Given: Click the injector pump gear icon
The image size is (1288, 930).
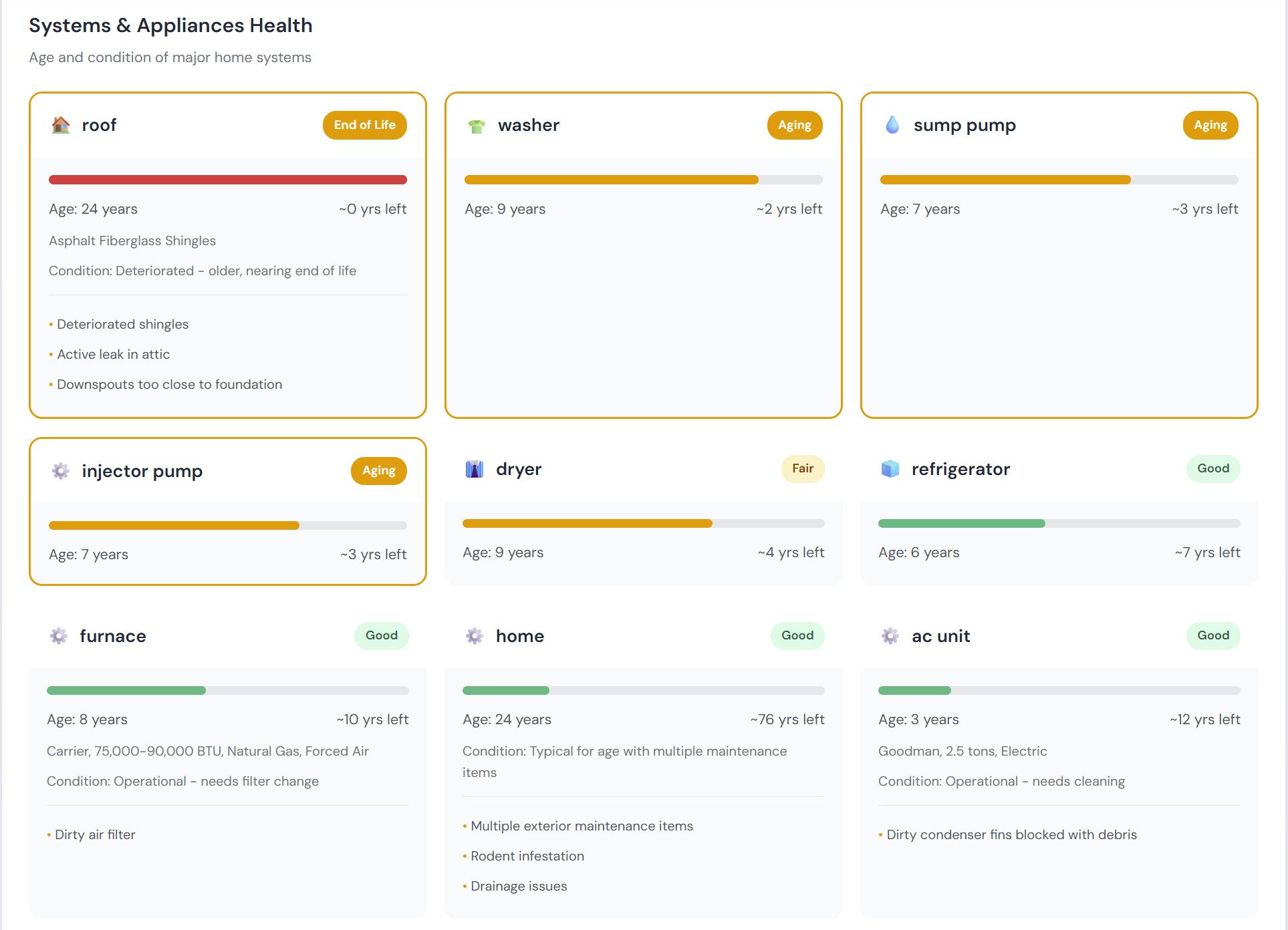Looking at the screenshot, I should (x=61, y=471).
